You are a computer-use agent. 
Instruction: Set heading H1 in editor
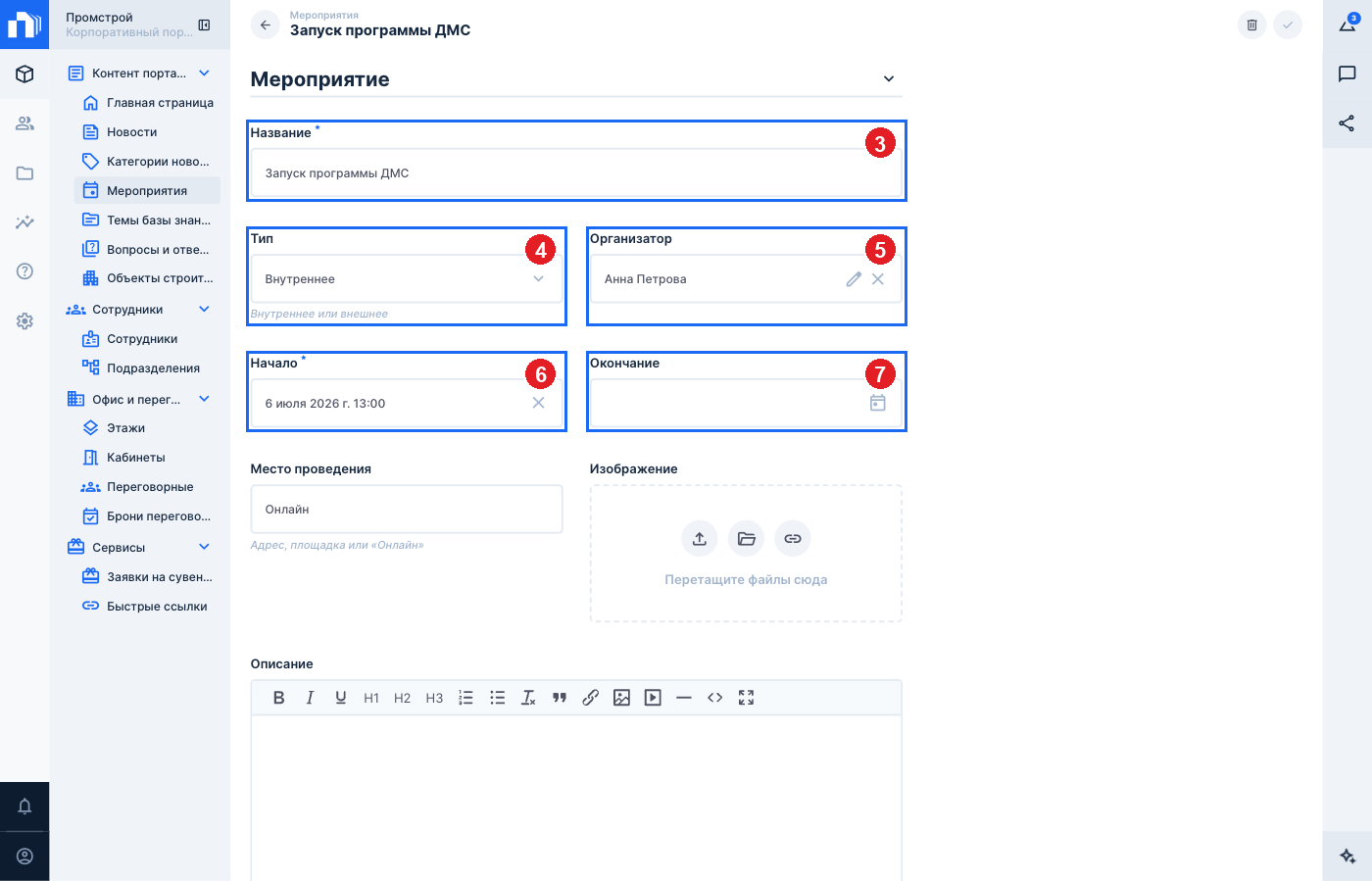(371, 698)
